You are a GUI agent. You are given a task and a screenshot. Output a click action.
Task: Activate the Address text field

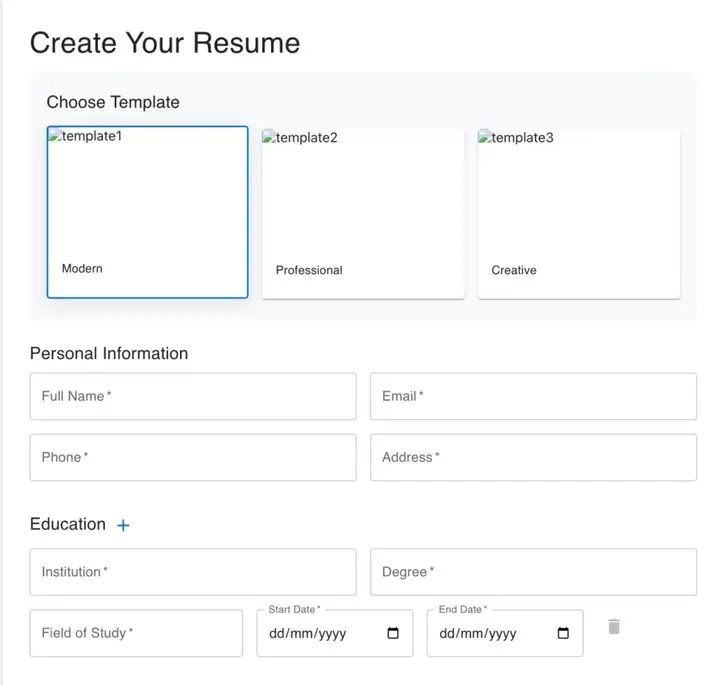click(x=533, y=457)
